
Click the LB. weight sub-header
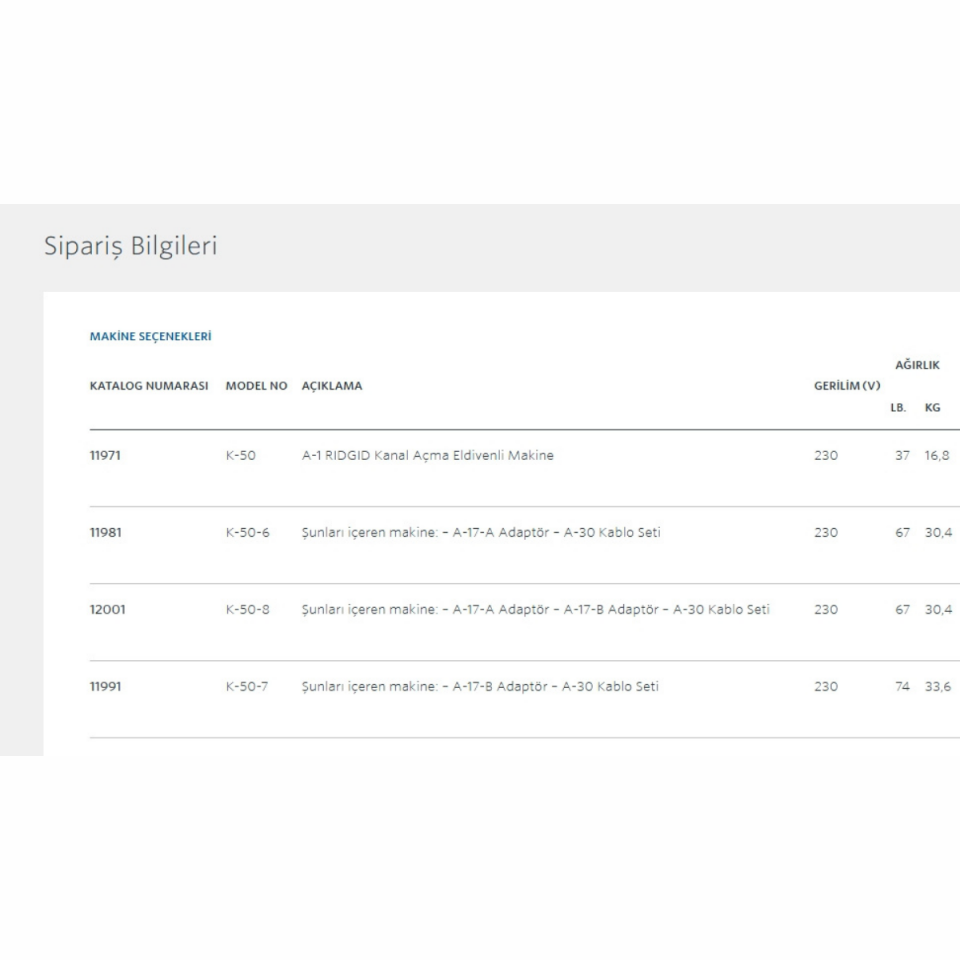point(897,408)
